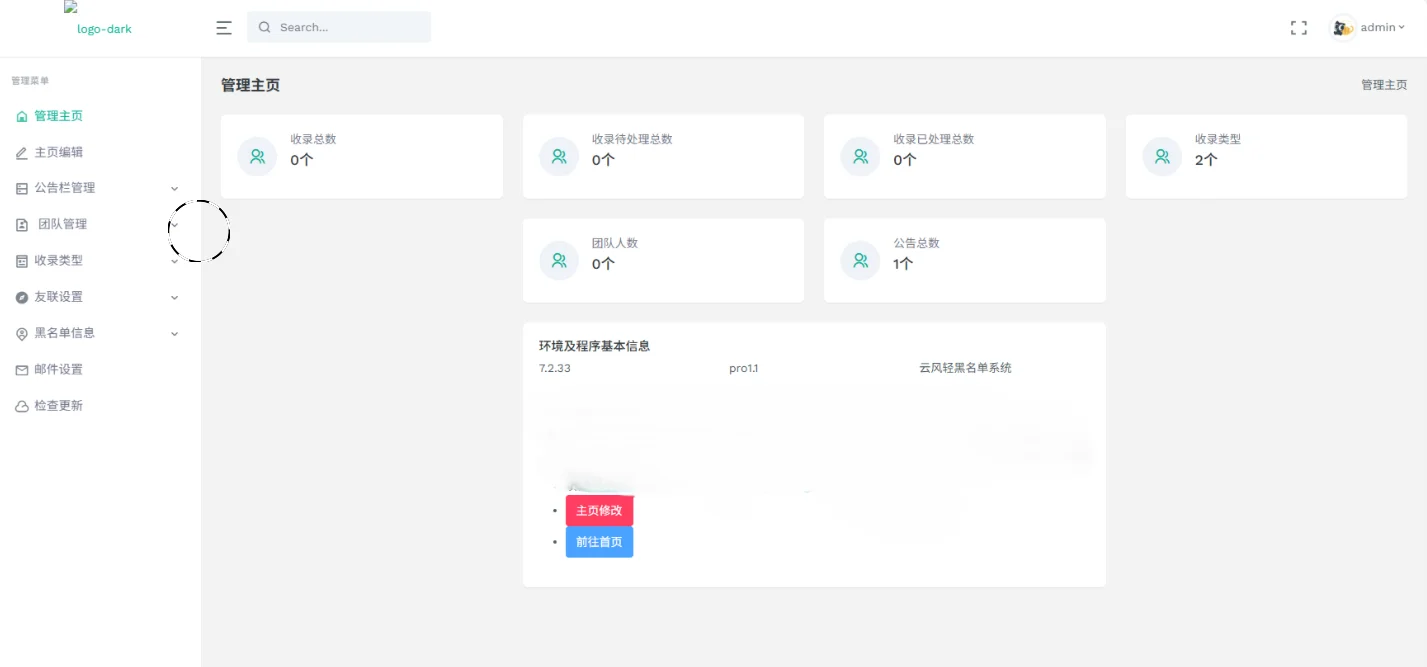This screenshot has height=667, width=1427.
Task: Click the 公告总数 card icon
Action: 860,260
